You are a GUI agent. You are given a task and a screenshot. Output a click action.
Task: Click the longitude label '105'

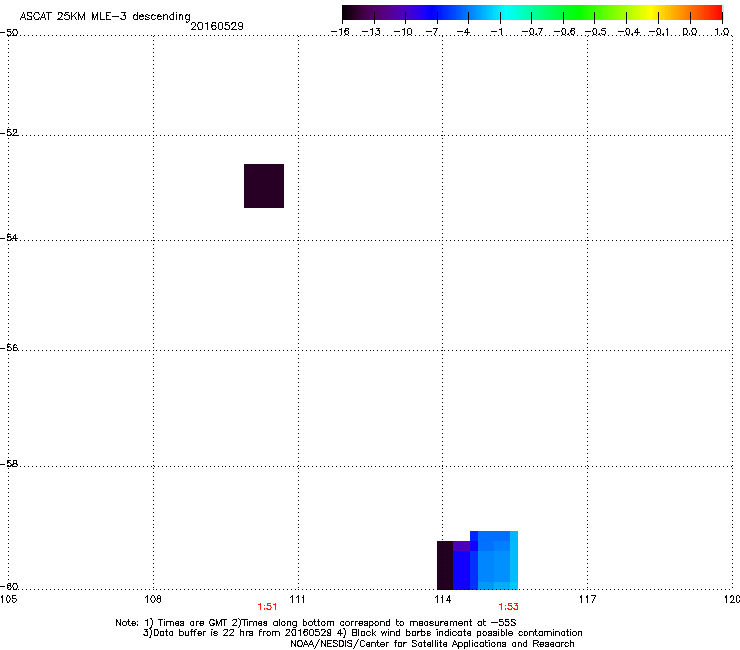click(x=8, y=599)
